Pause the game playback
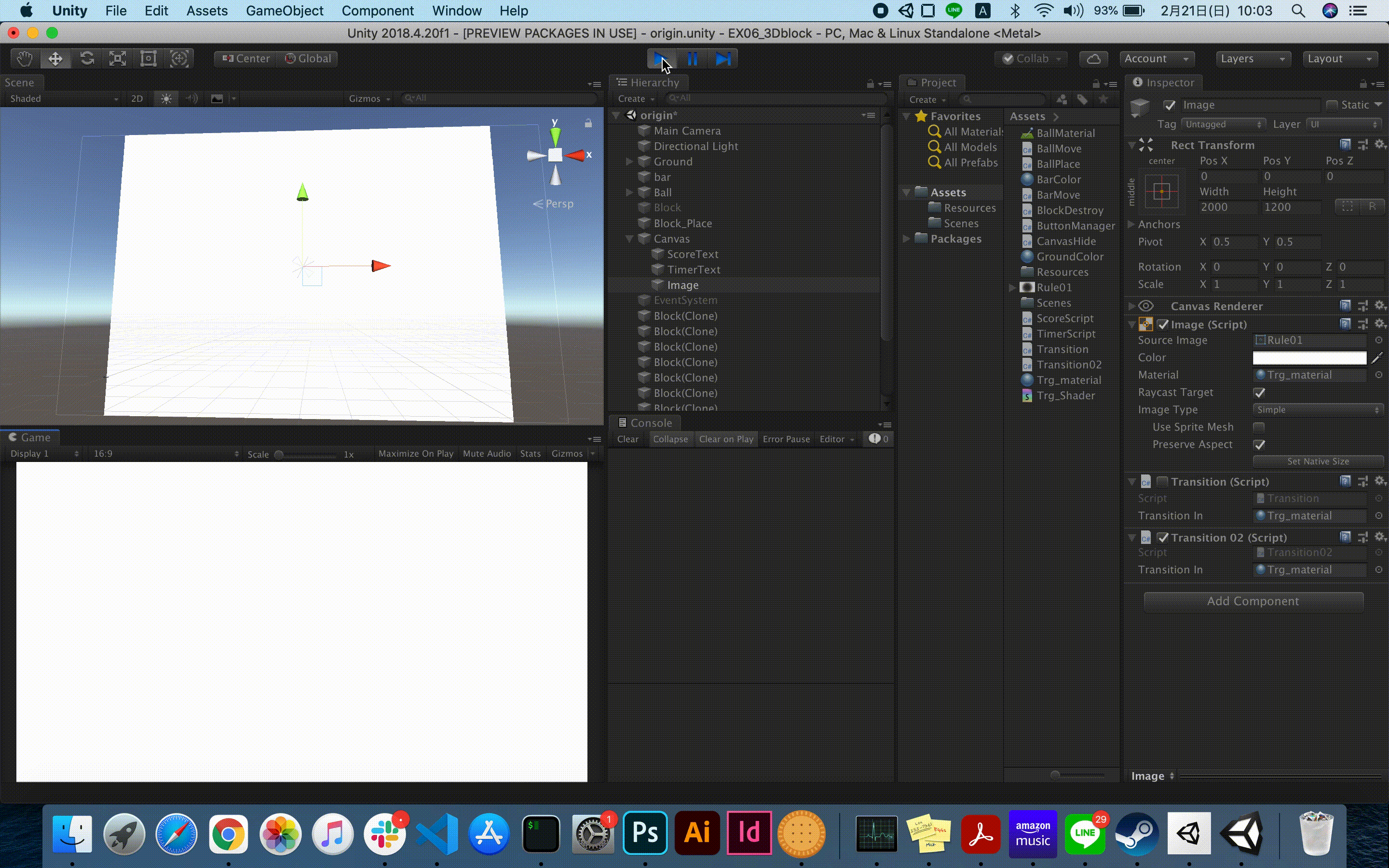Viewport: 1389px width, 868px height. tap(693, 58)
